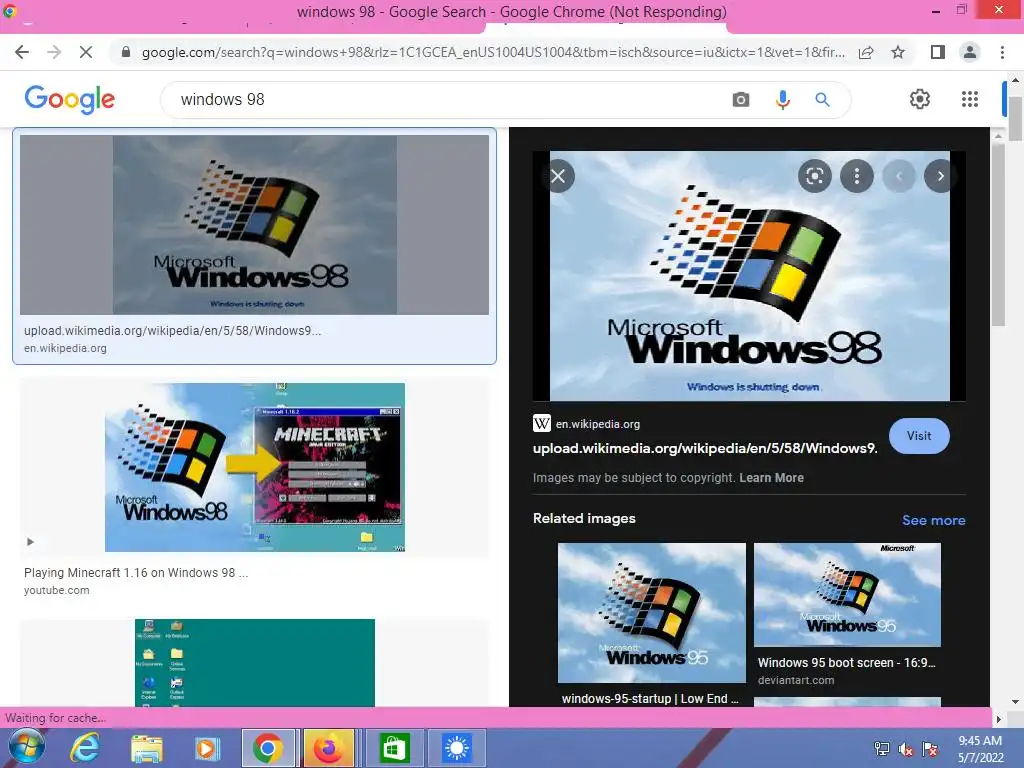Open the blue sun icon app on taskbar

point(456,748)
